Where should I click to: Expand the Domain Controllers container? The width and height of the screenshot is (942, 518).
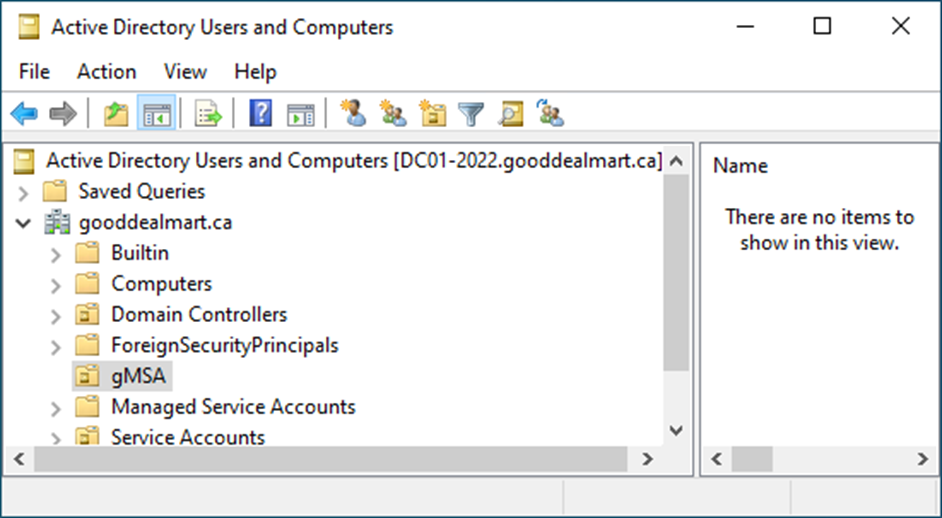point(55,316)
